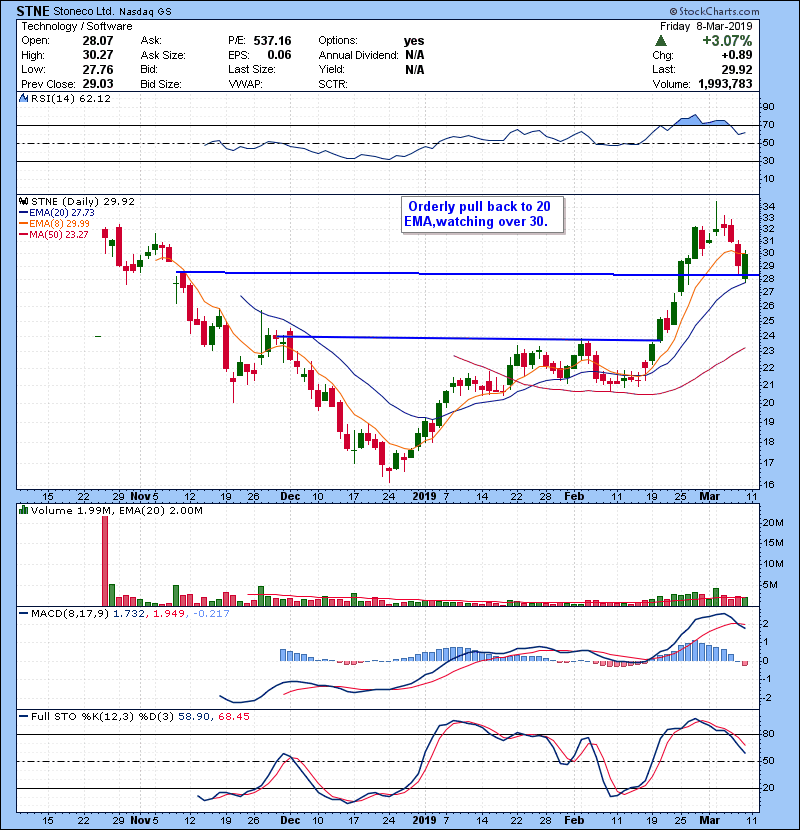Click the Open 28.07 value
Image resolution: width=800 pixels, height=830 pixels.
97,41
